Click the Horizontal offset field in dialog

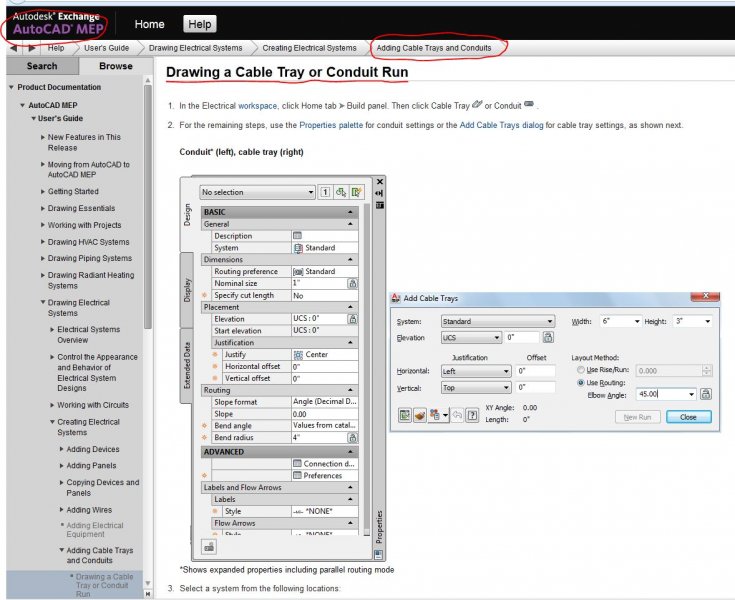[x=536, y=371]
